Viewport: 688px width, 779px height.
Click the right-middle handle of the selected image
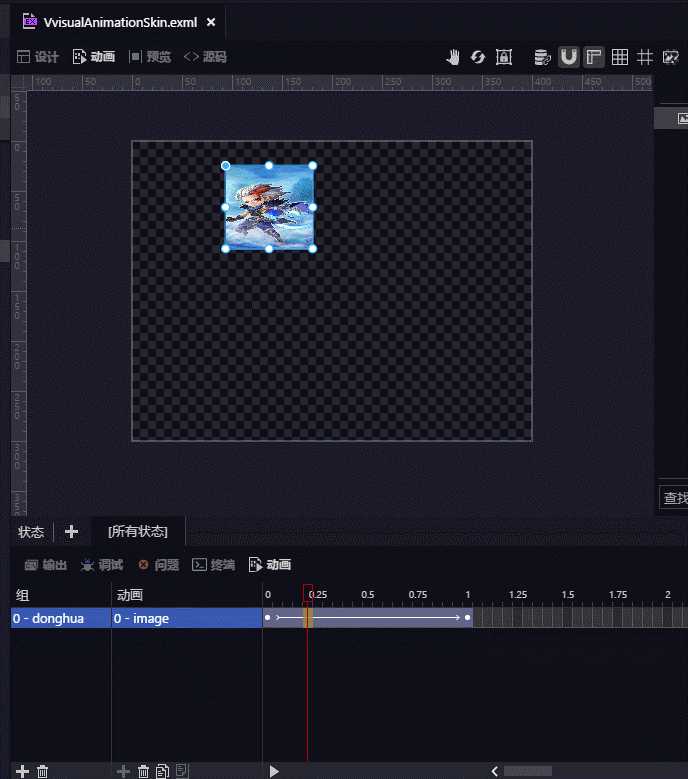(x=312, y=207)
